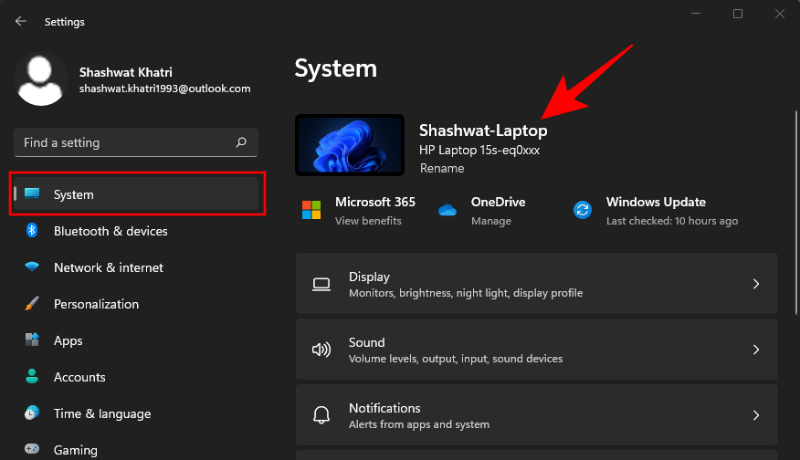Click the desktop wallpaper thumbnail
This screenshot has height=460, width=800.
click(350, 143)
